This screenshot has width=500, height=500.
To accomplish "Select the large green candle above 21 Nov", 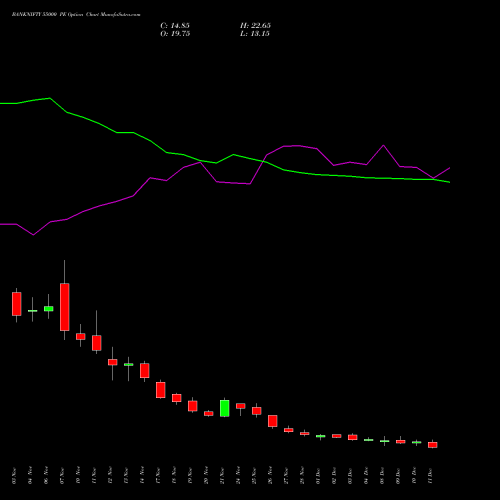I will [225, 408].
